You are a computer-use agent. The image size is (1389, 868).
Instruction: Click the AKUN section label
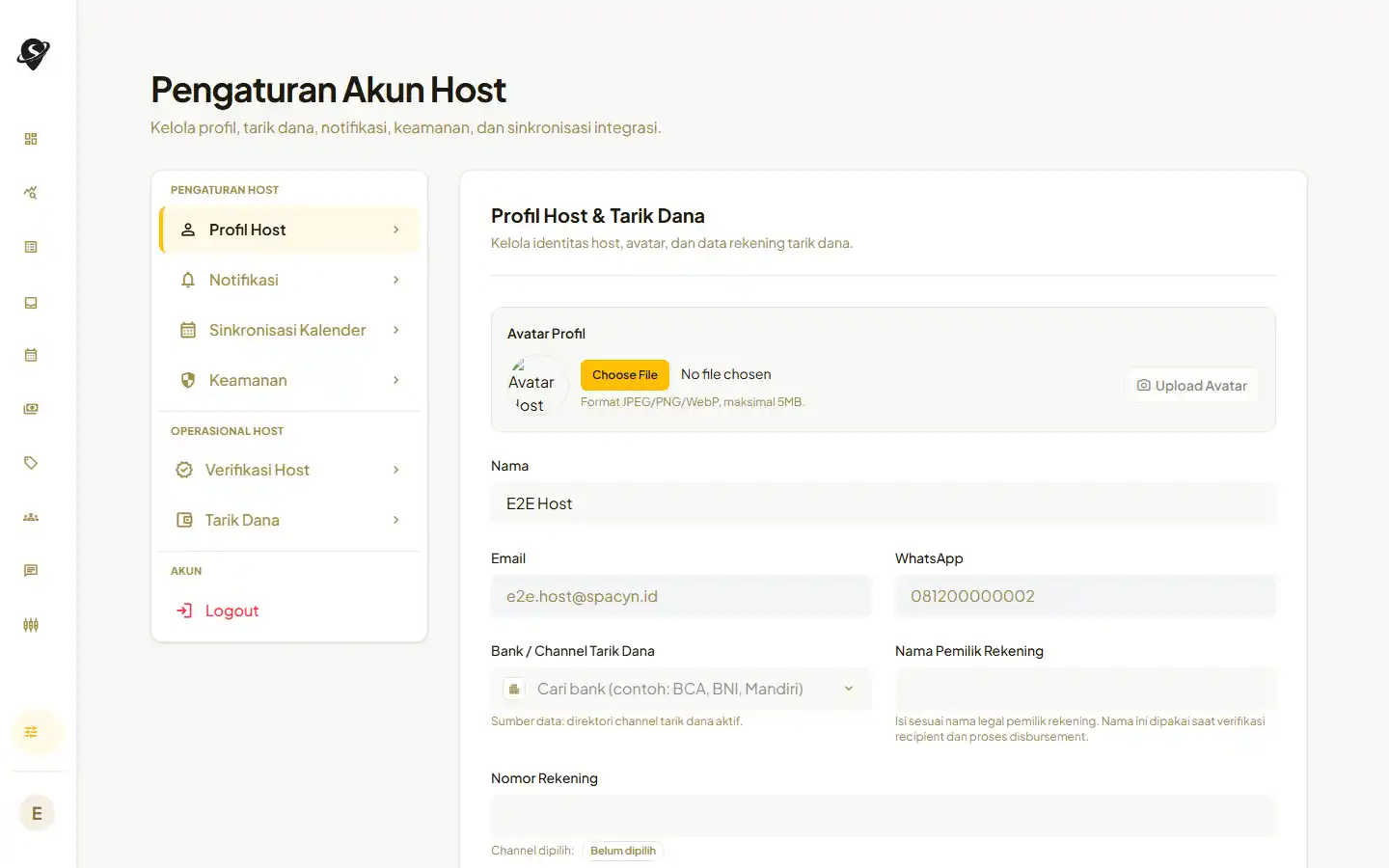pyautogui.click(x=186, y=571)
